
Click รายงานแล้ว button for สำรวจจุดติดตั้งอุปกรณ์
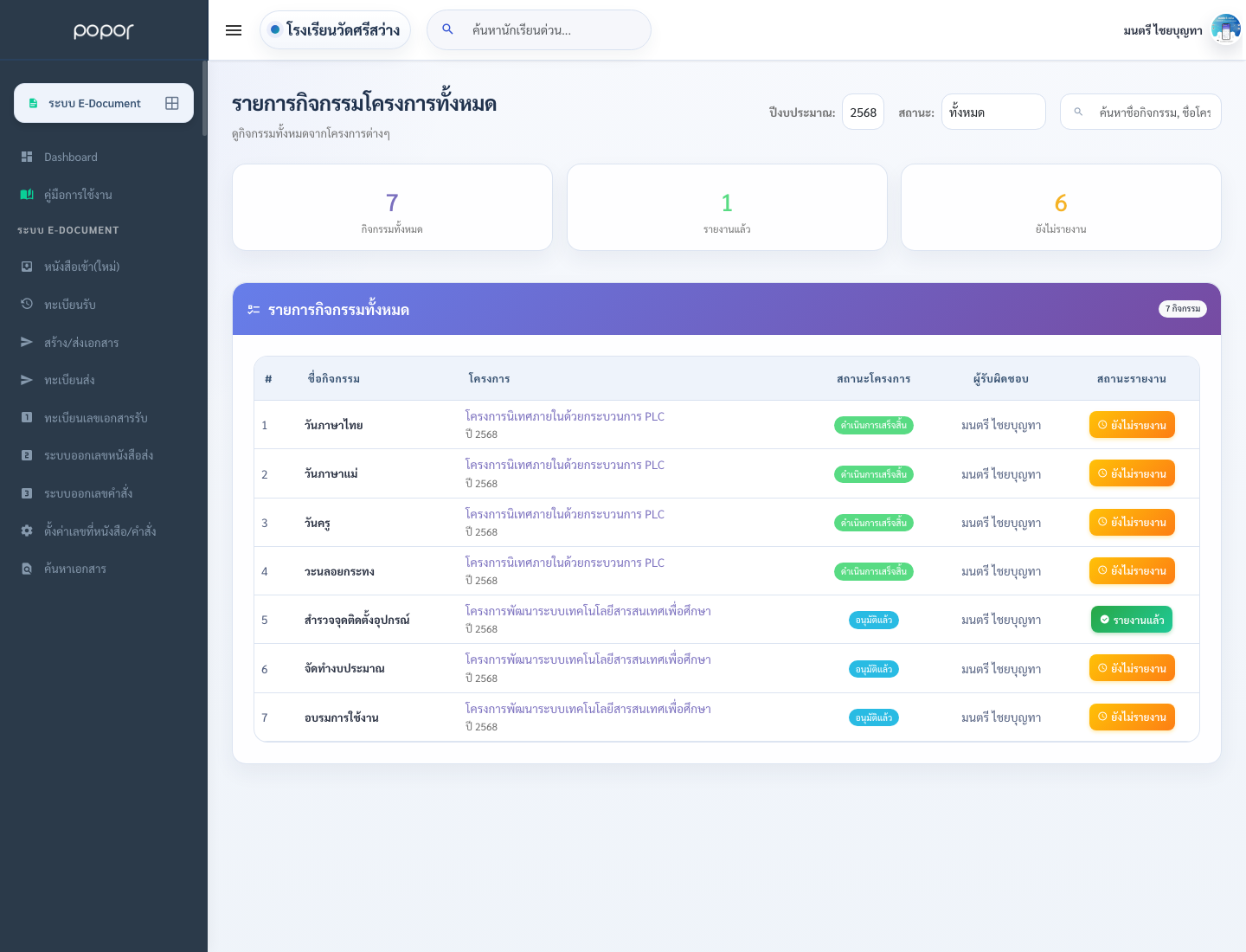1132,620
